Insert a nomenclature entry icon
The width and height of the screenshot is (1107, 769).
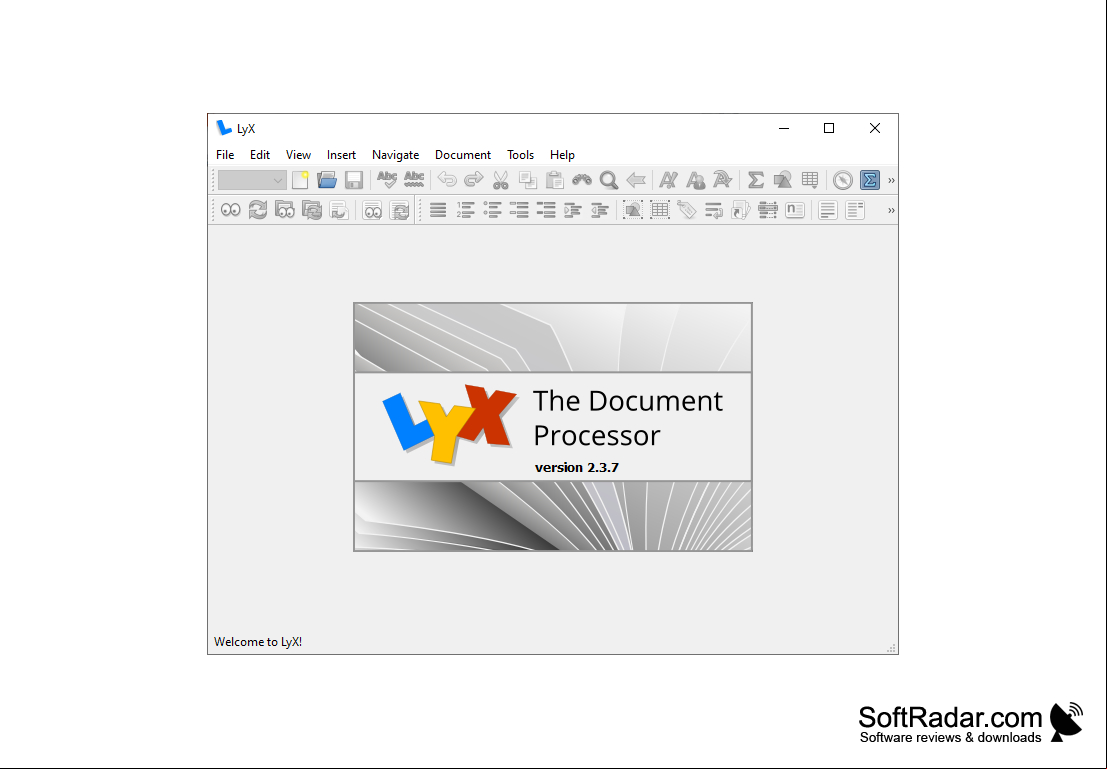coord(795,210)
